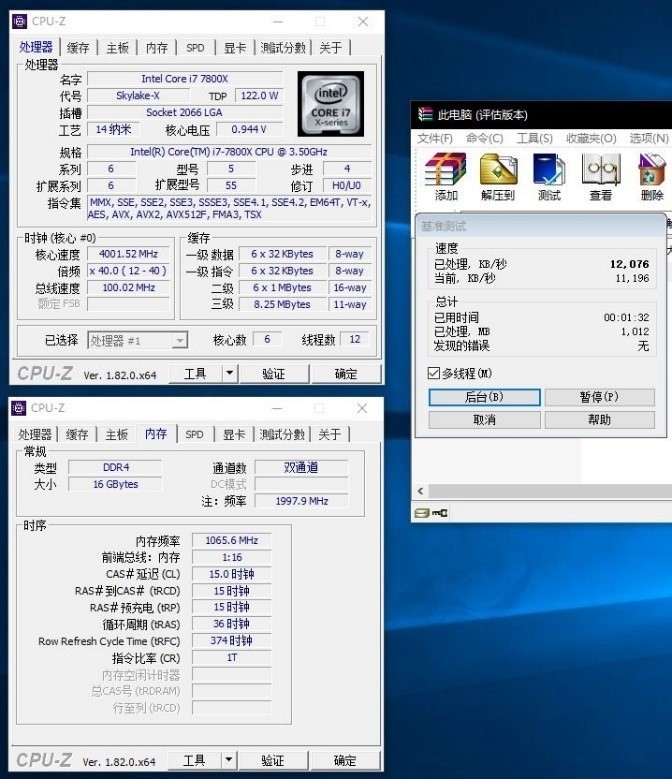The height and width of the screenshot is (779, 672).
Task: Open 主板 tab in bottom CPU-Z
Action: click(x=116, y=434)
